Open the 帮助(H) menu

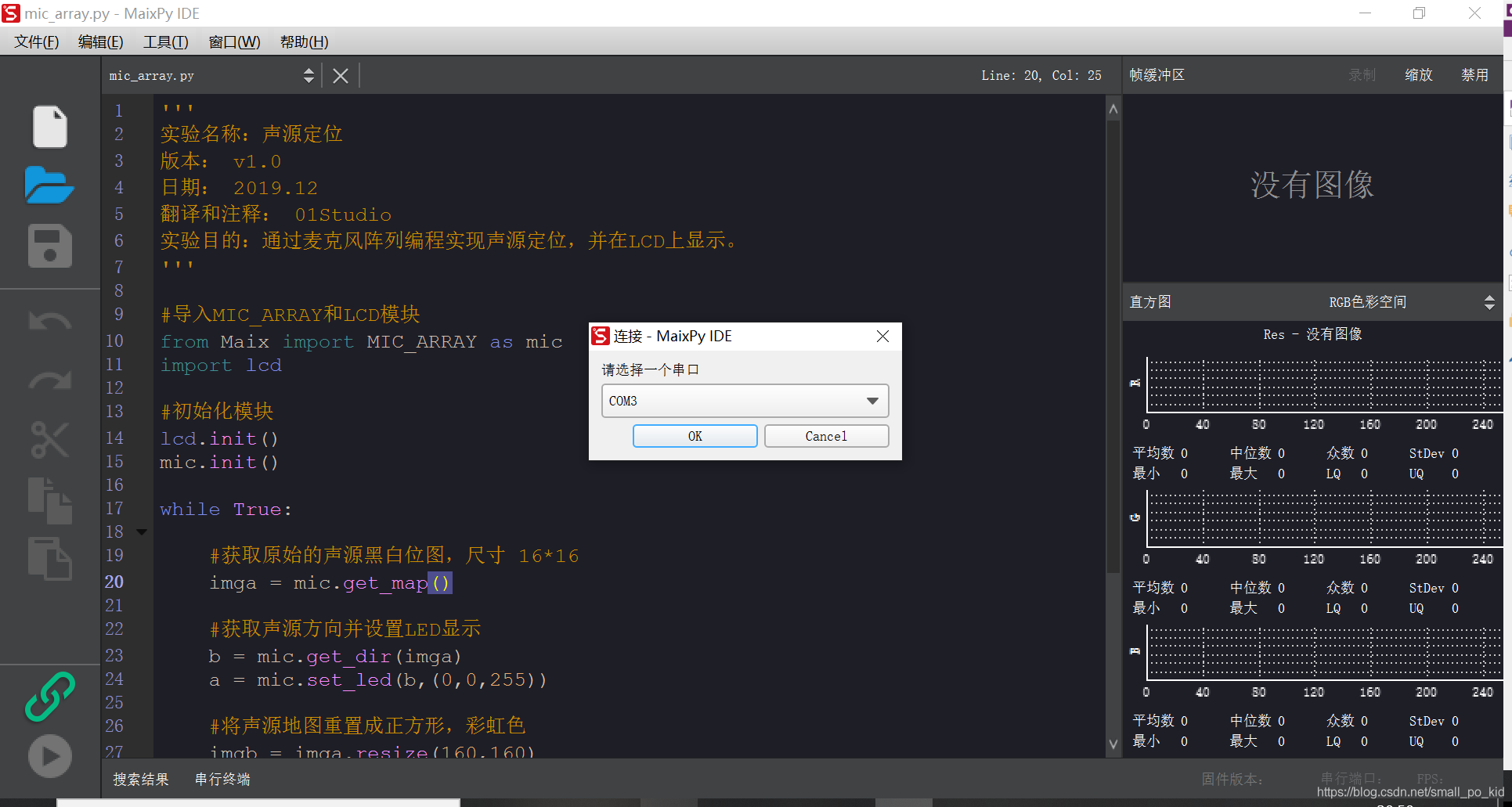click(x=305, y=41)
